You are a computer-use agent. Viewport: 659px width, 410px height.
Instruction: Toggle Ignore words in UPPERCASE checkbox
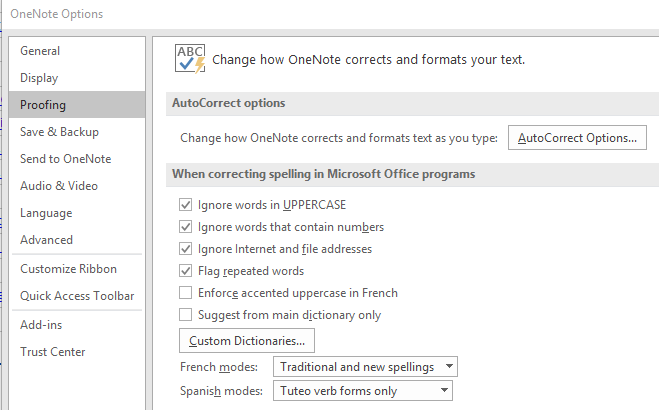point(185,205)
